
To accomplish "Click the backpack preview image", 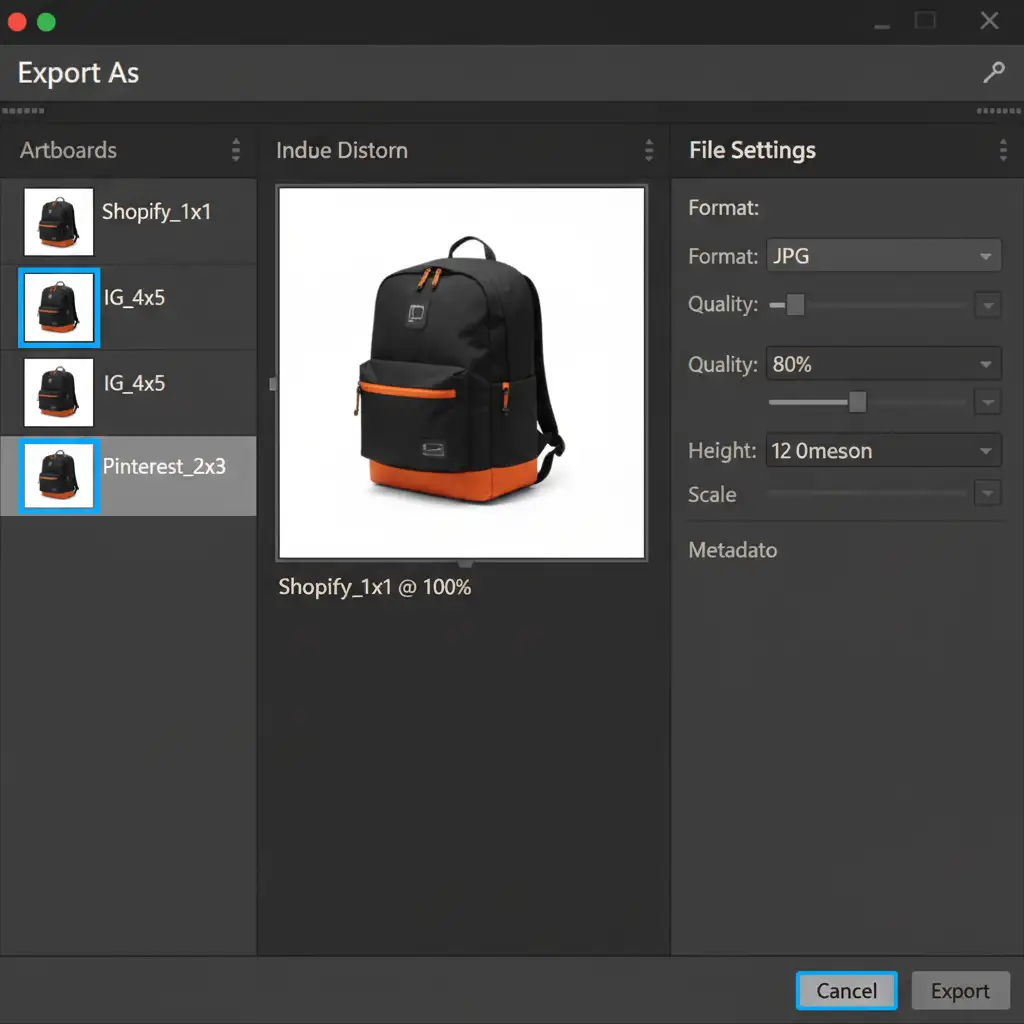I will pyautogui.click(x=462, y=372).
